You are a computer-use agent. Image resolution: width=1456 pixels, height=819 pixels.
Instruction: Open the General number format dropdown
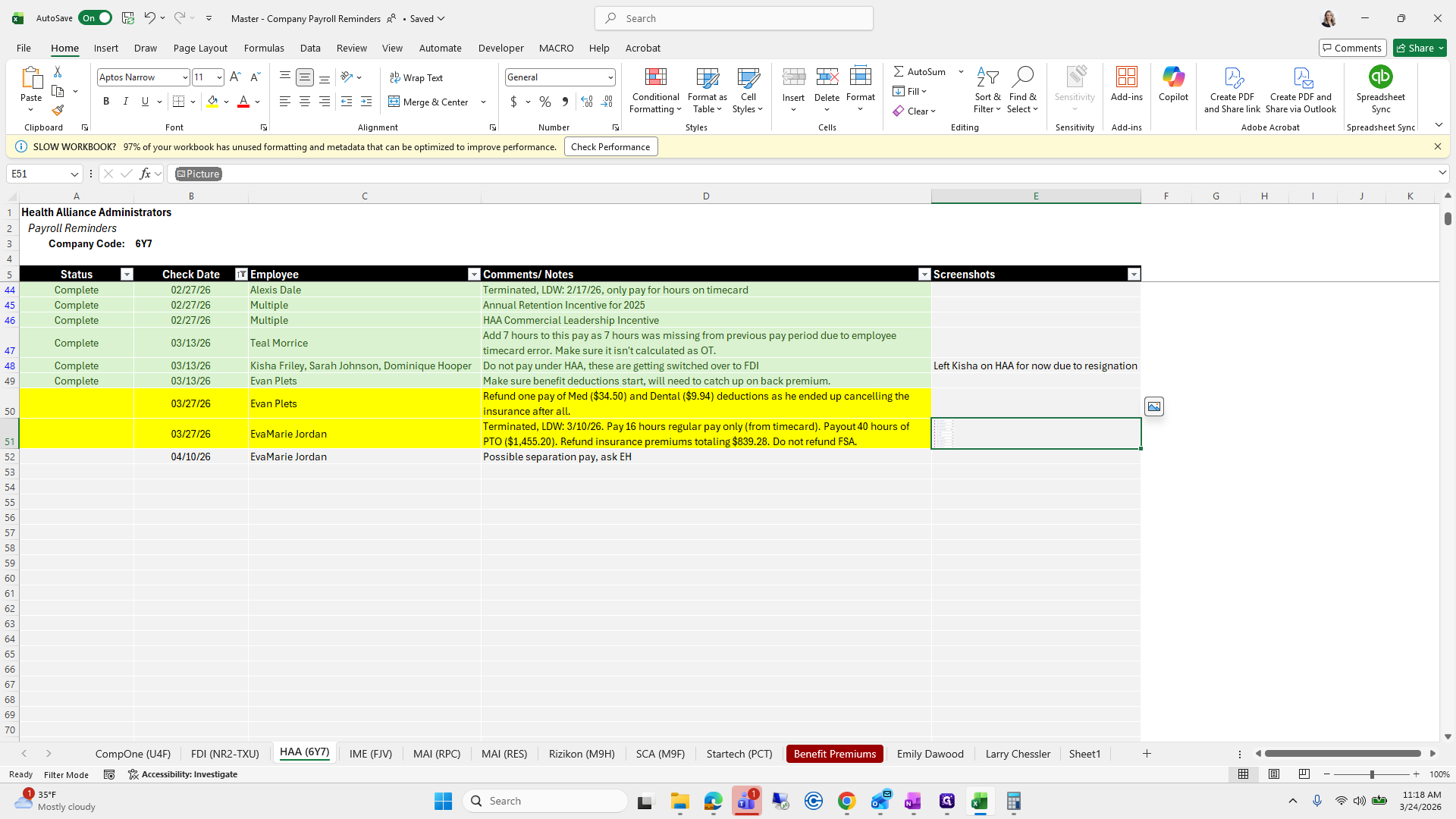[x=610, y=77]
